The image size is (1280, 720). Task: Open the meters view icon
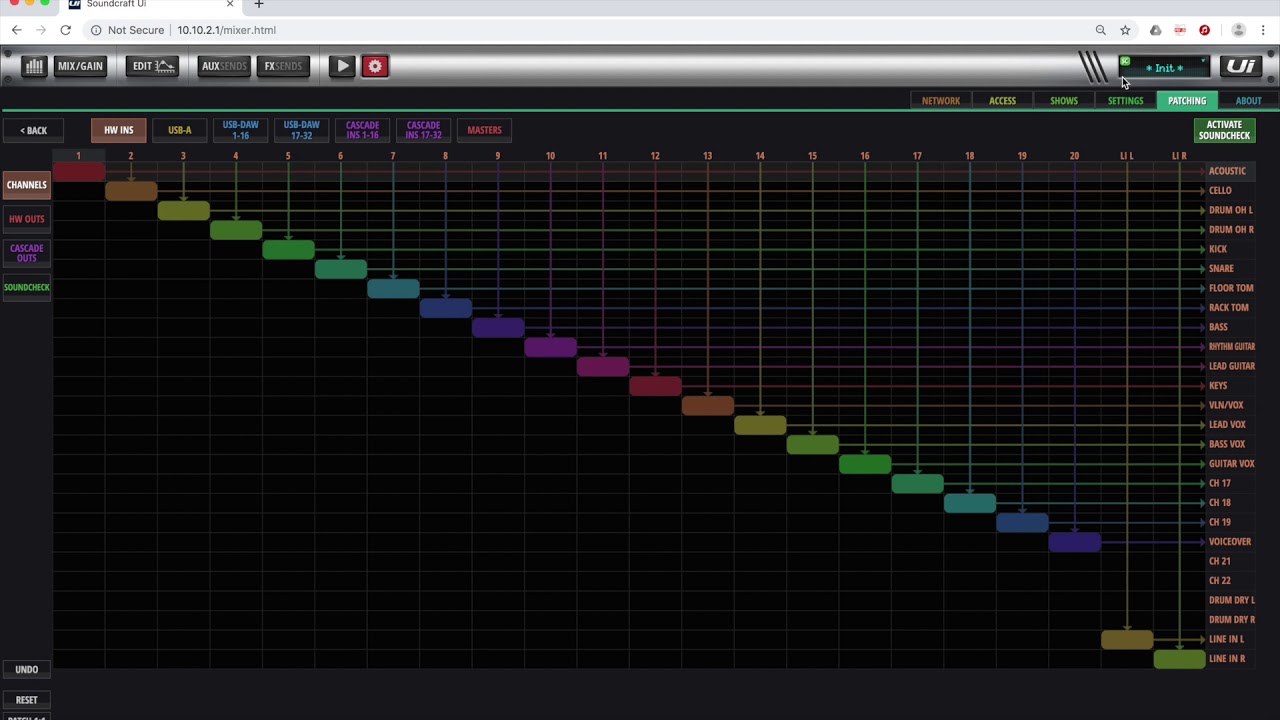[34, 66]
